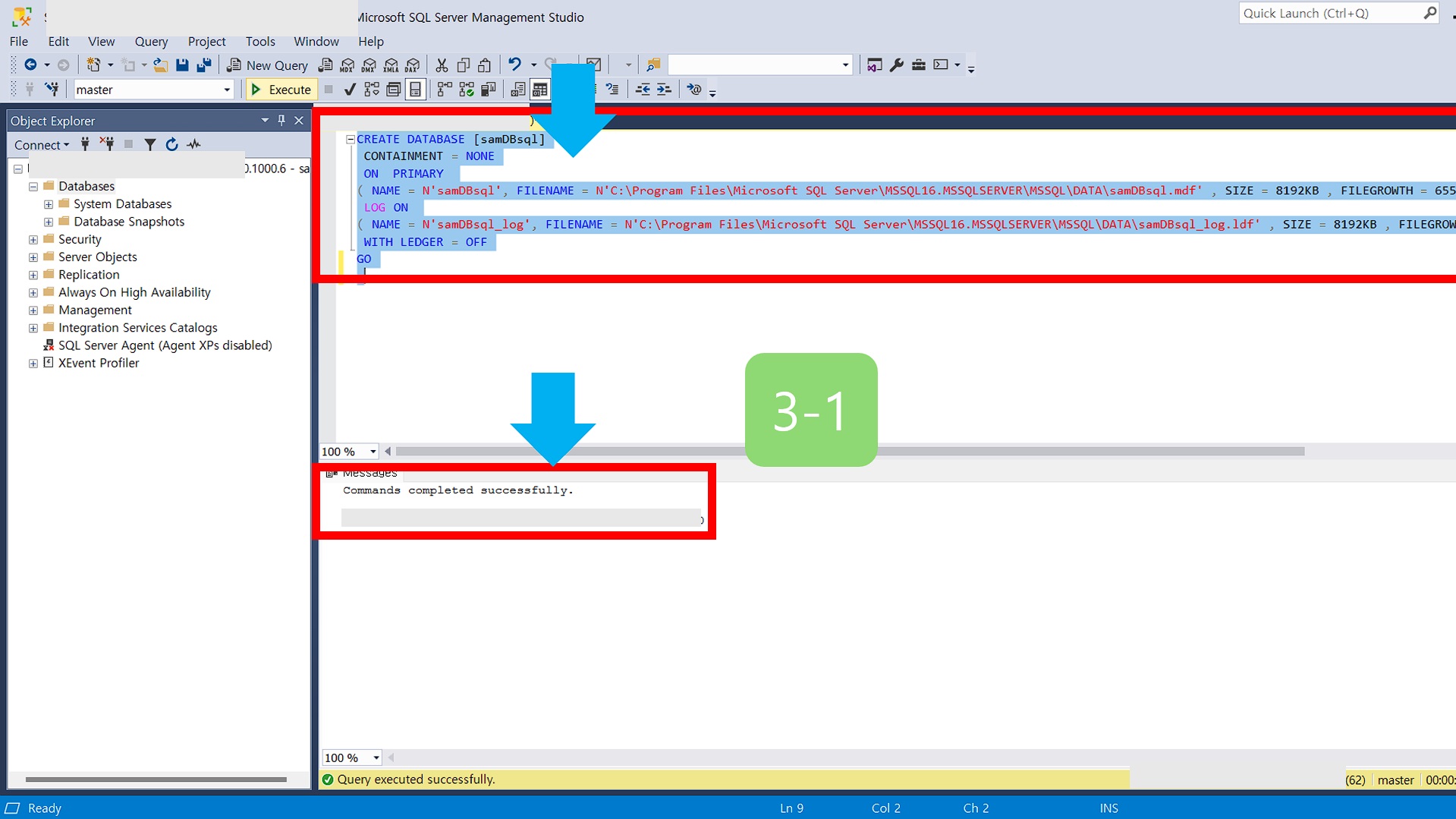1456x819 pixels.
Task: Click the New Project icon
Action: 93,65
